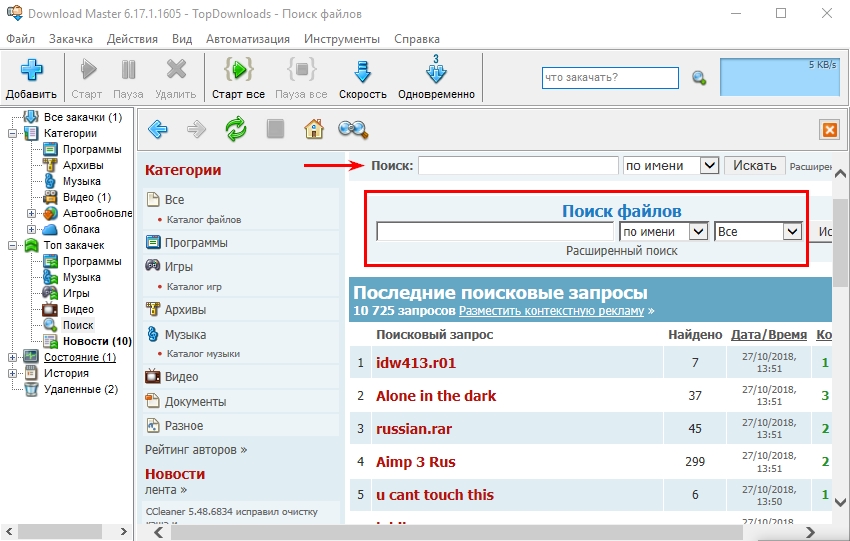Image resolution: width=850 pixels, height=541 pixels.
Task: Expand the Автообновление tree node
Action: [x=31, y=214]
